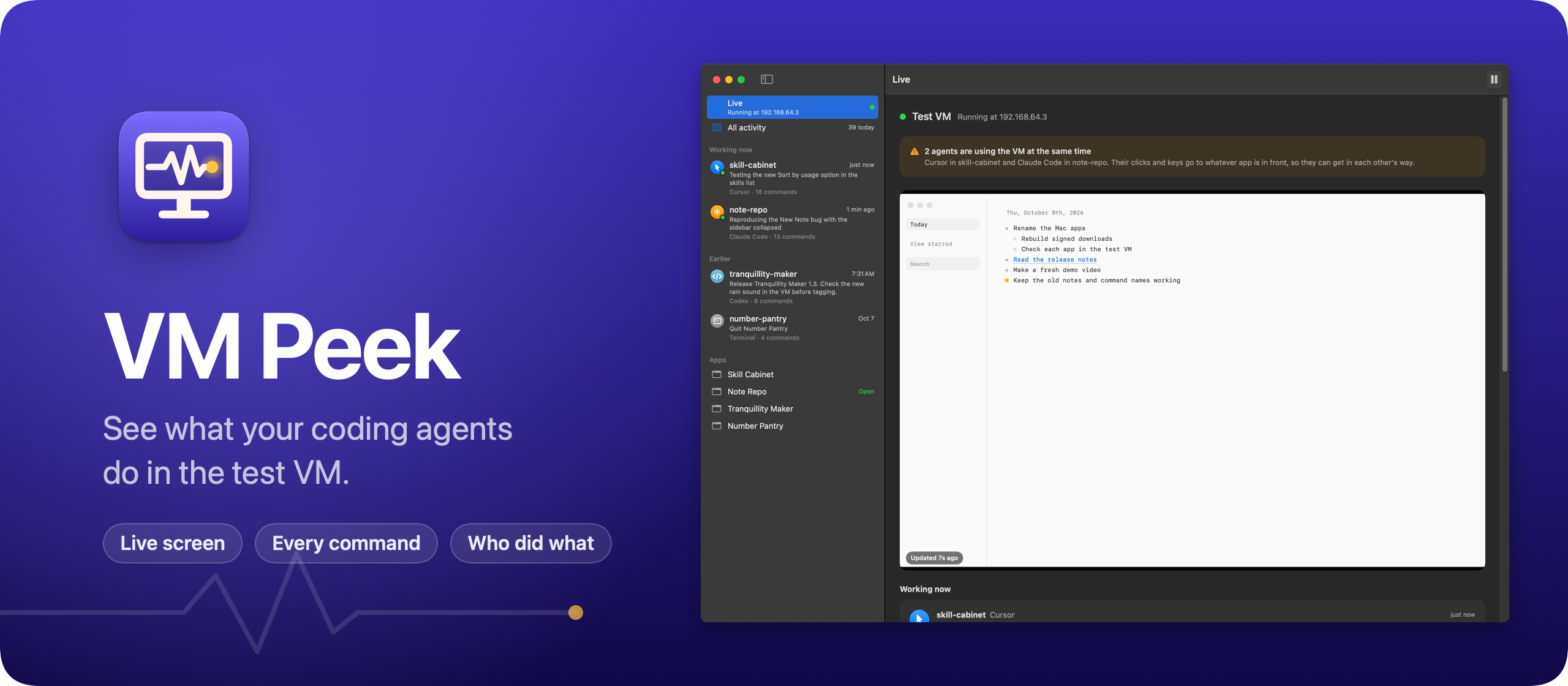Click the number-pantry Terminal icon
Viewport: 1568px width, 686px height.
click(717, 321)
